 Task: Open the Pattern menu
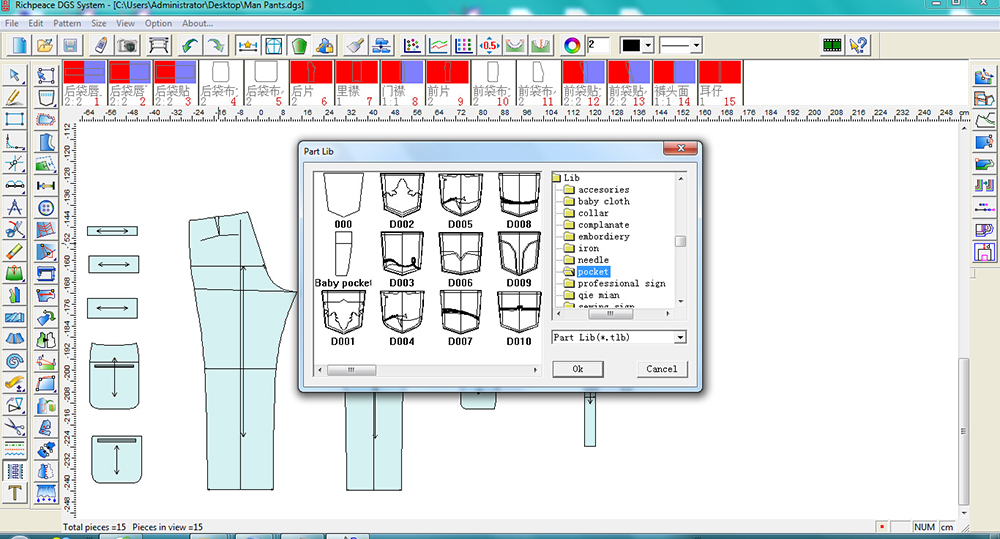click(67, 23)
